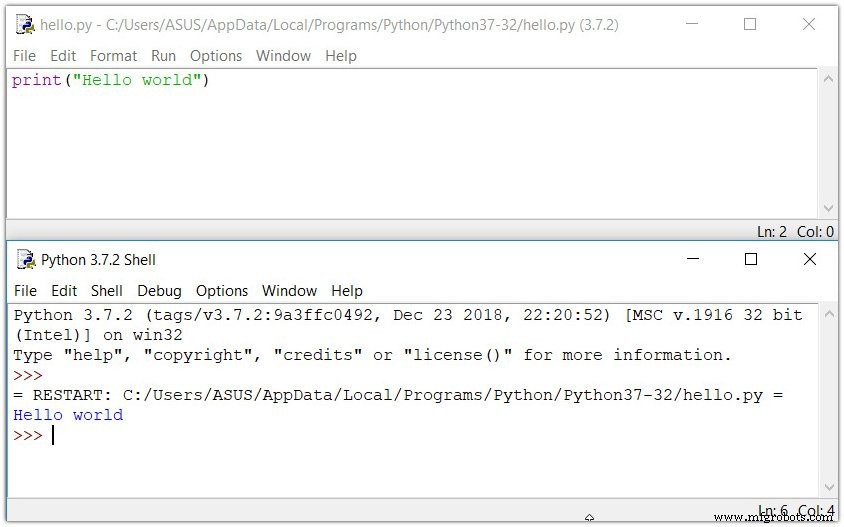Viewport: 844px width, 527px height.
Task: Open the Debug menu in the Python Shell
Action: 159,291
